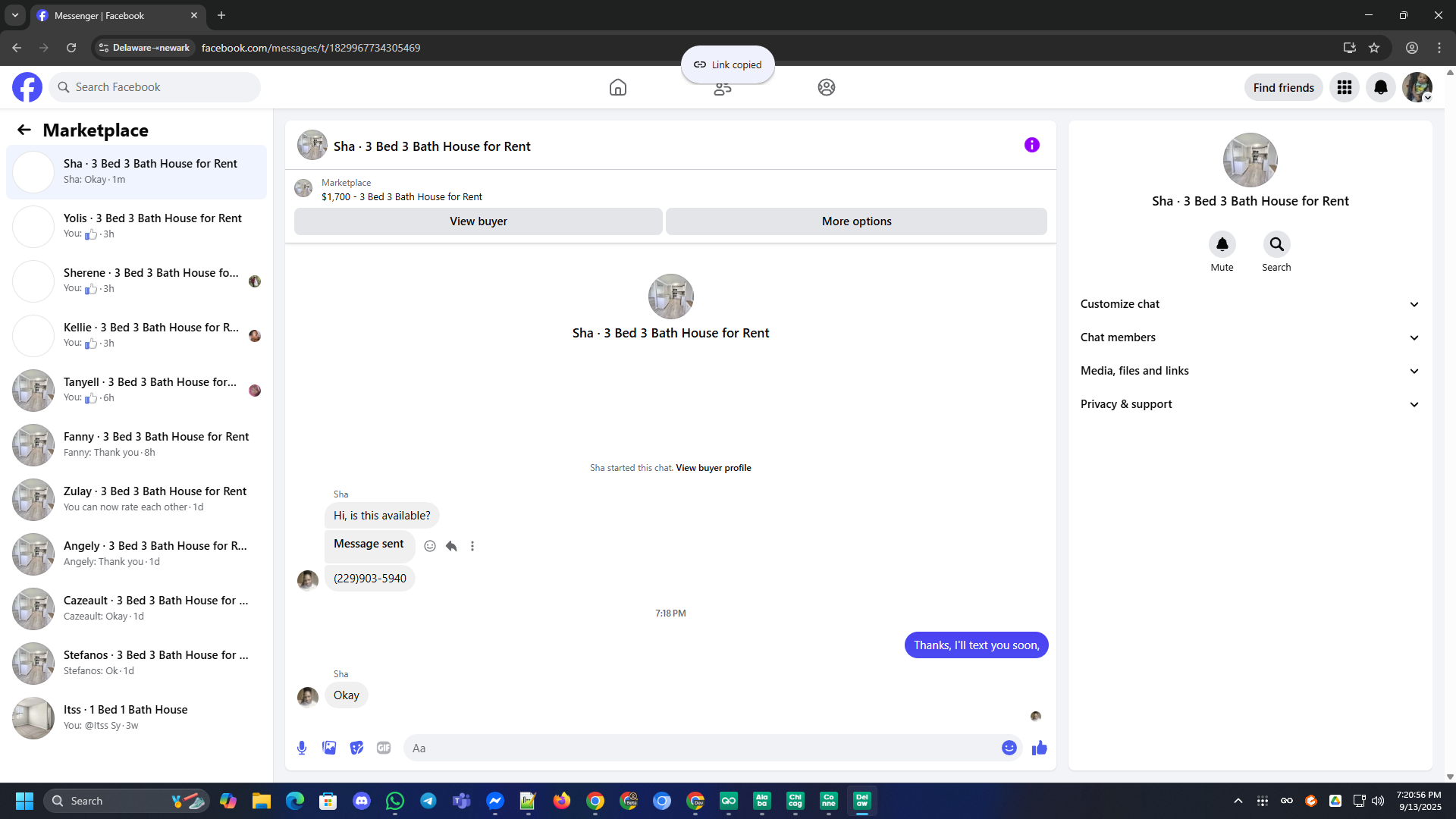Open the sticker picker icon

[356, 748]
